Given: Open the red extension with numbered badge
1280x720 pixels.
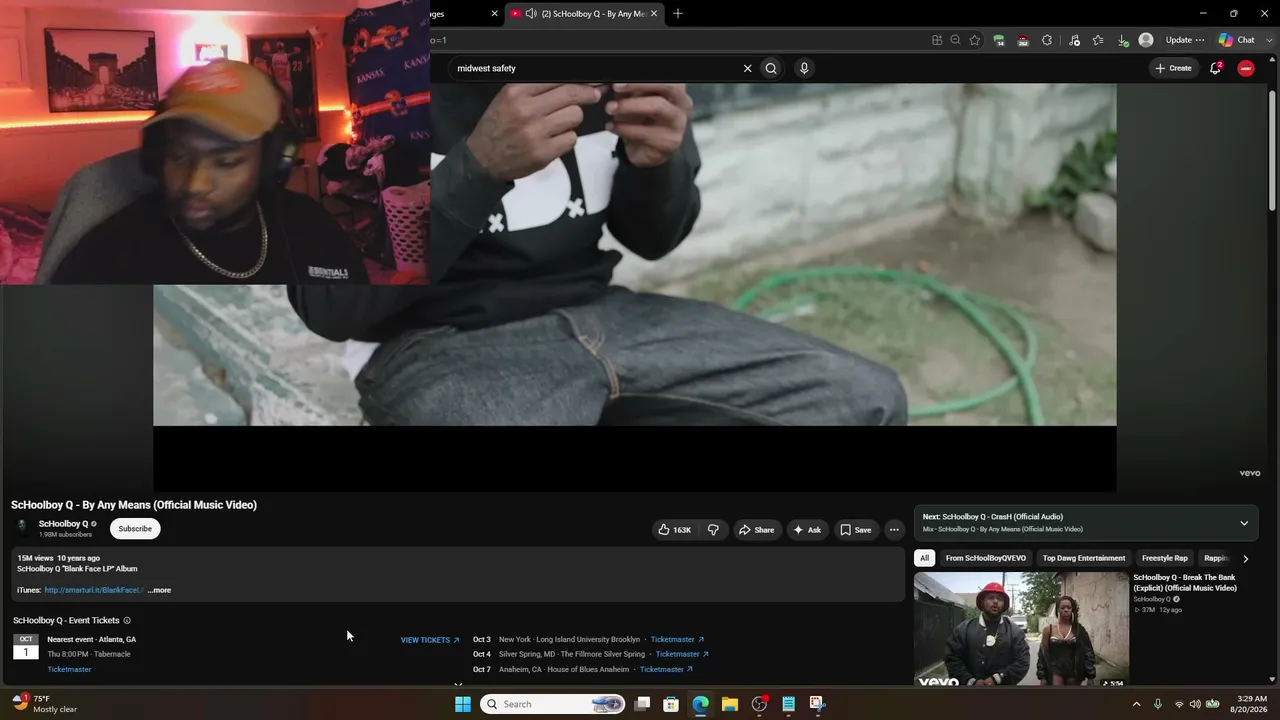Looking at the screenshot, I should (x=1023, y=40).
